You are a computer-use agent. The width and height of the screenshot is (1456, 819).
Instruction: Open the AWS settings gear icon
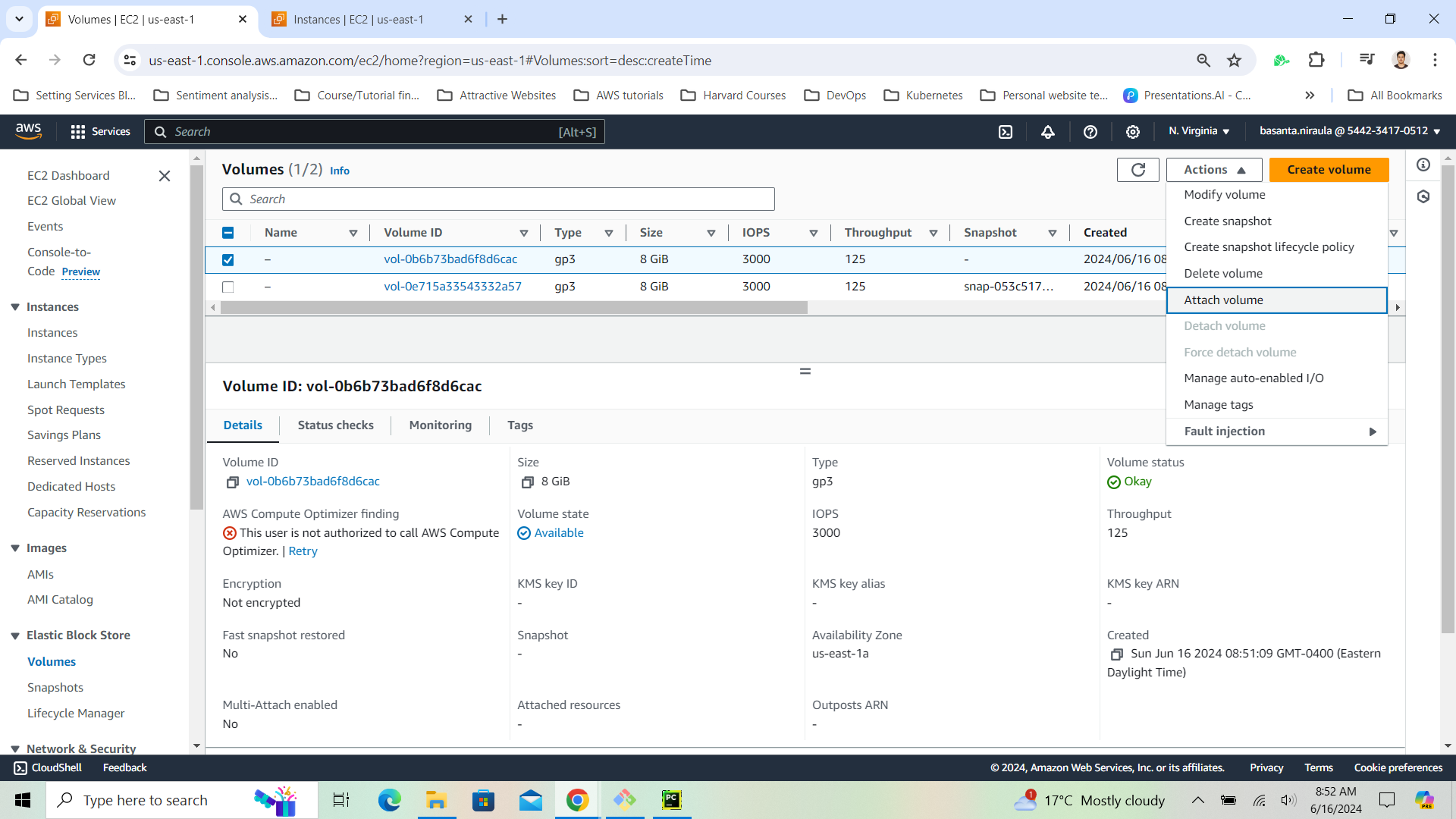click(1133, 132)
